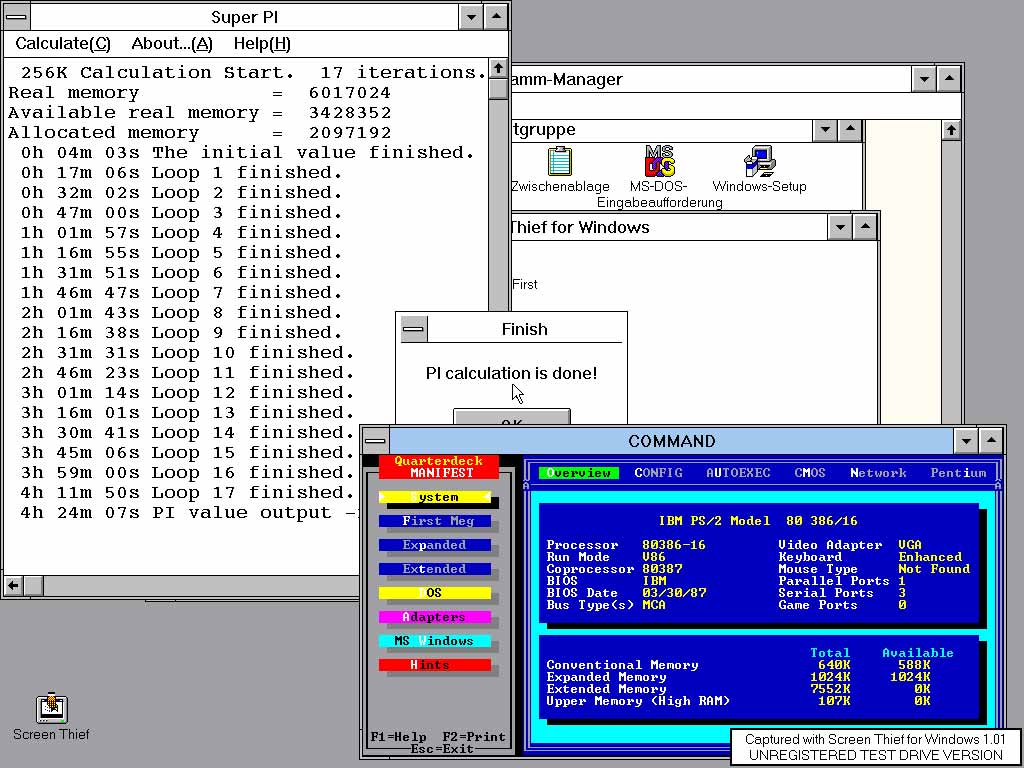Minimize the Programm-Manager window
The width and height of the screenshot is (1024, 768).
[925, 79]
